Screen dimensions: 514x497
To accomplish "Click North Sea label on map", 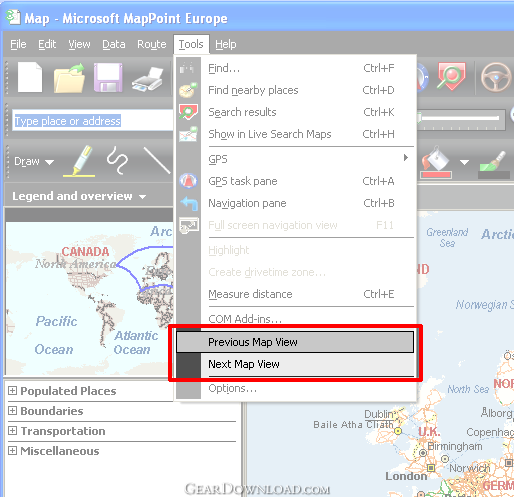I will (x=468, y=389).
